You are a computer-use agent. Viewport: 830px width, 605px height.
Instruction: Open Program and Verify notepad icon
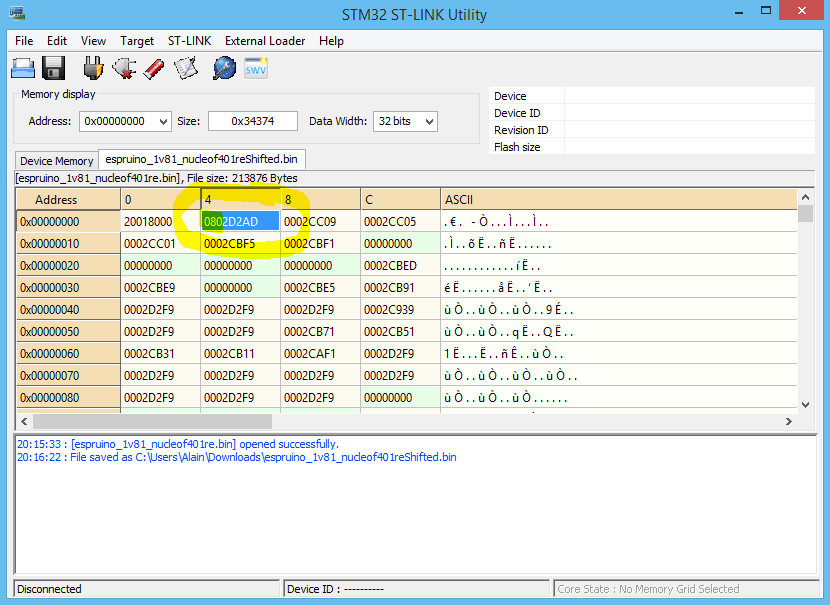pos(185,69)
